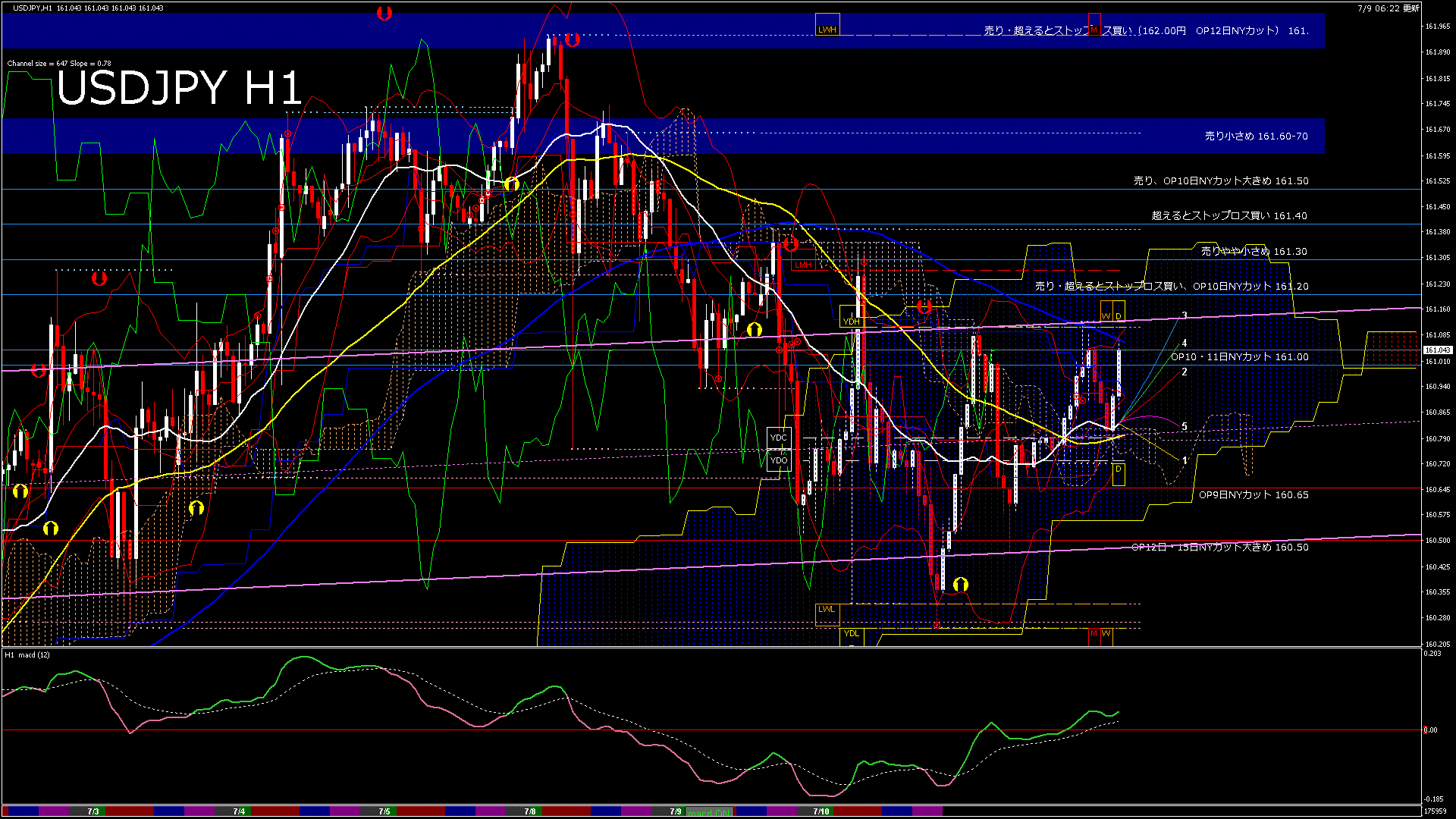This screenshot has width=1456, height=819.
Task: Click the OP9日NYカット 160.65 annotation
Action: tap(1253, 494)
